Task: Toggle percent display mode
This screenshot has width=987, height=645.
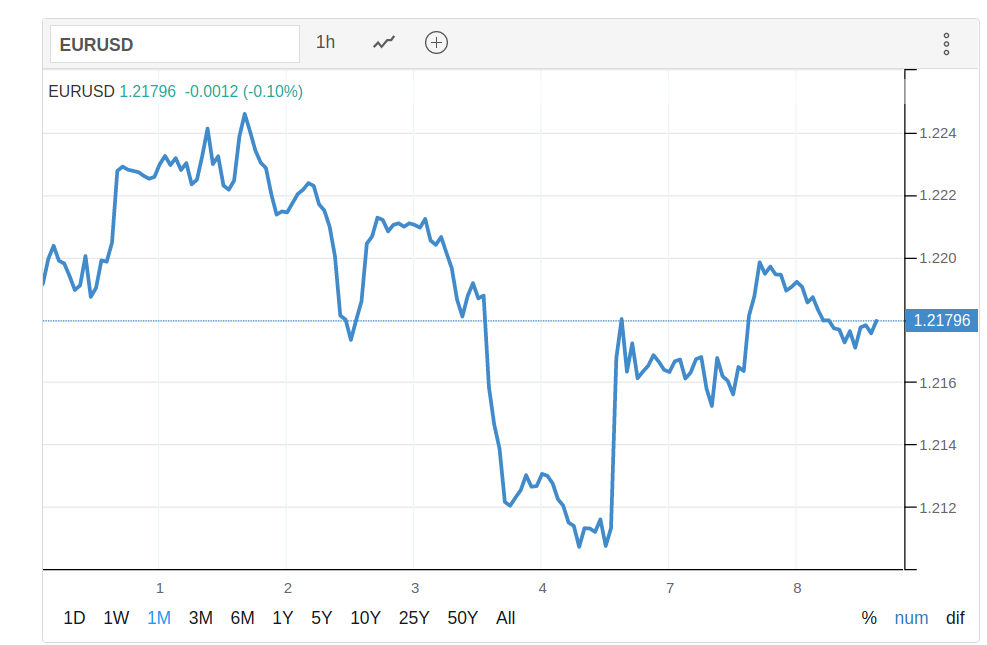Action: (x=869, y=618)
